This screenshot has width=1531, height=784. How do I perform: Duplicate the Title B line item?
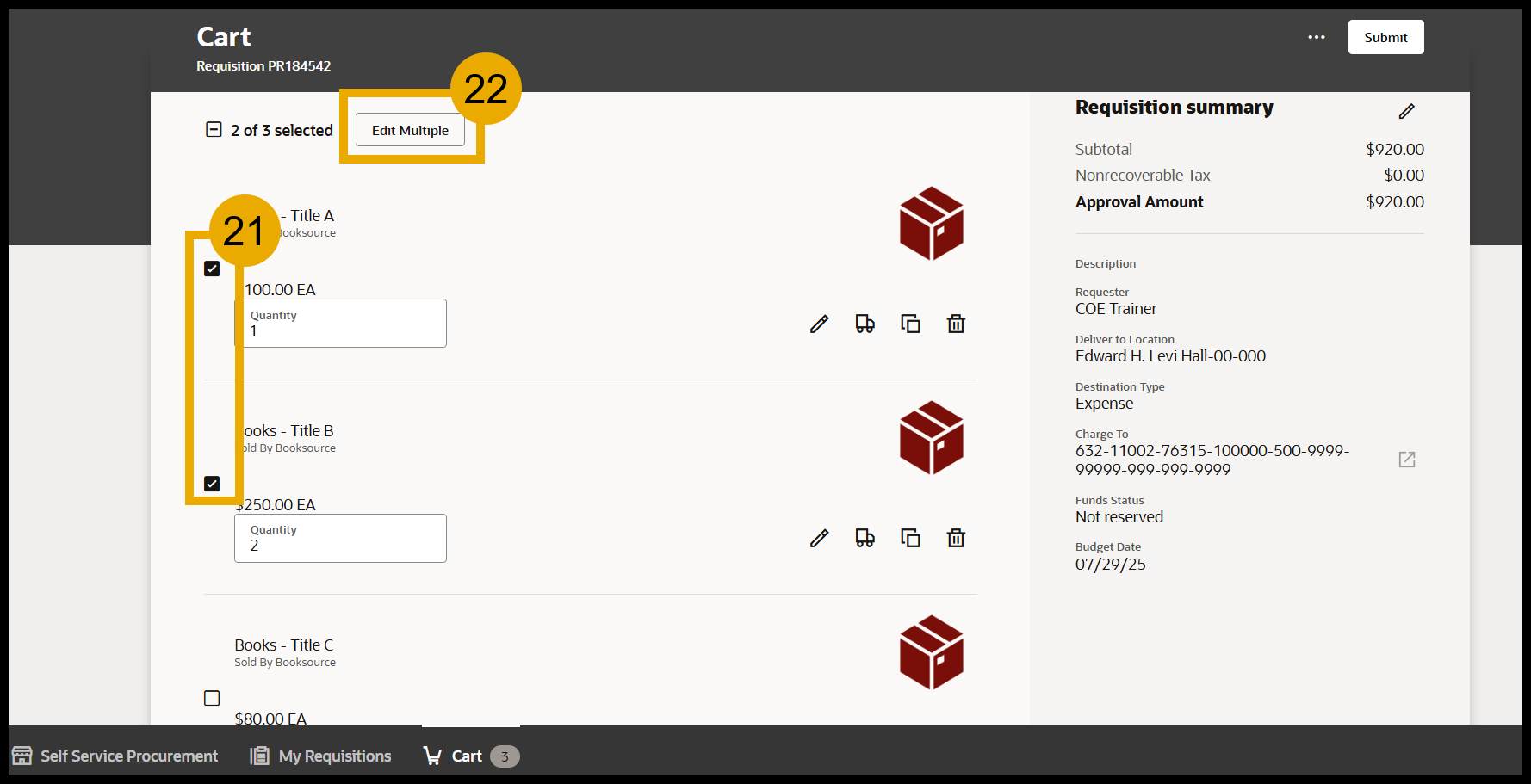tap(910, 538)
